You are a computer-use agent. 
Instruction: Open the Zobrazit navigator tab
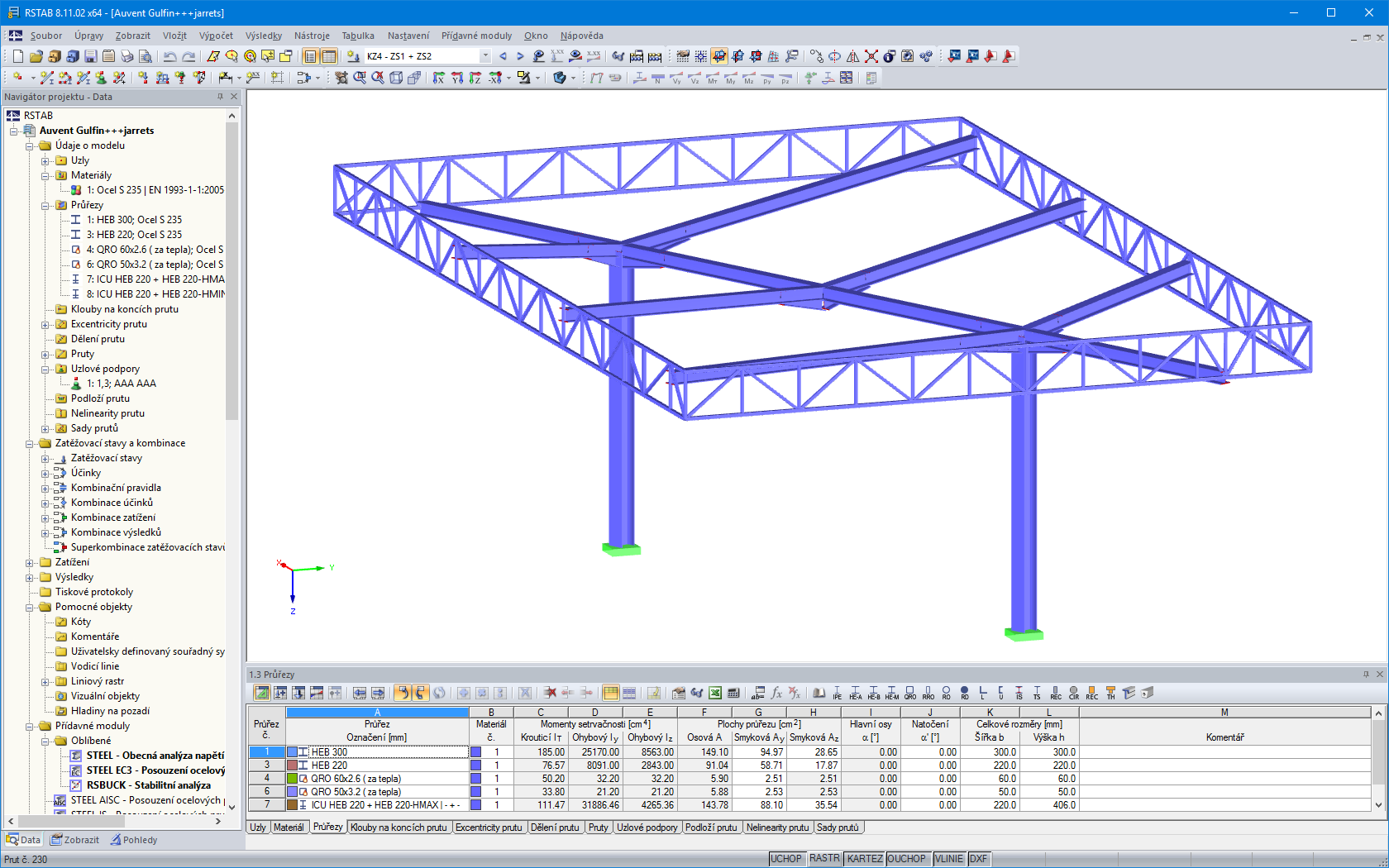click(x=74, y=840)
